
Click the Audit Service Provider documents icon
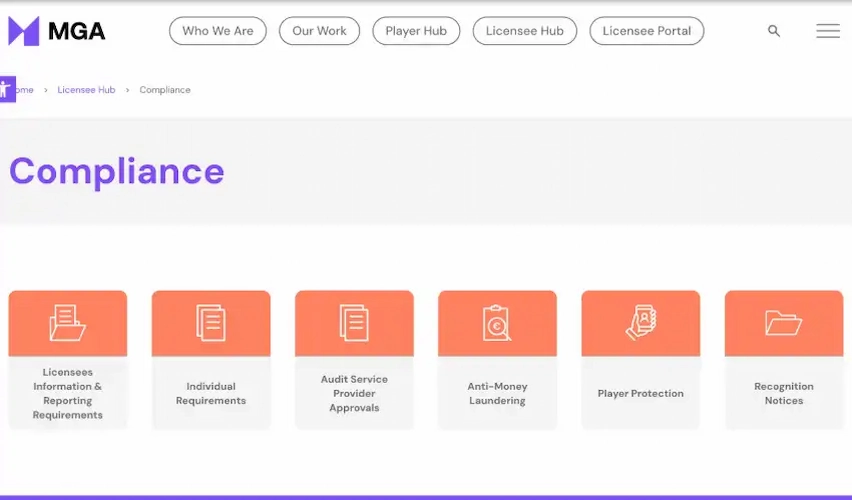(354, 323)
